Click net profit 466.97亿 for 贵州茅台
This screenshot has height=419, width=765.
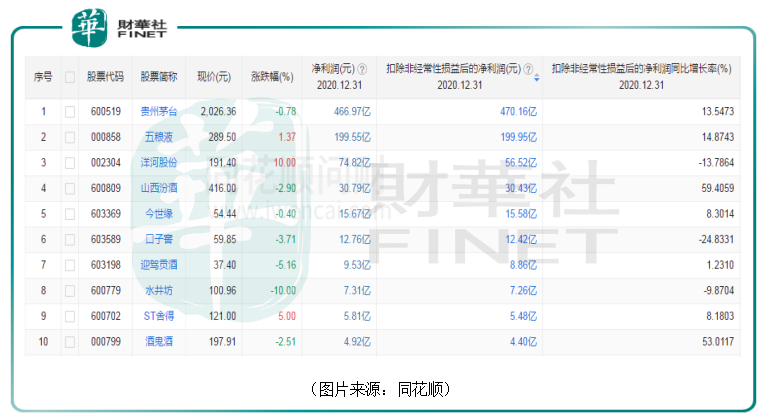(x=352, y=112)
